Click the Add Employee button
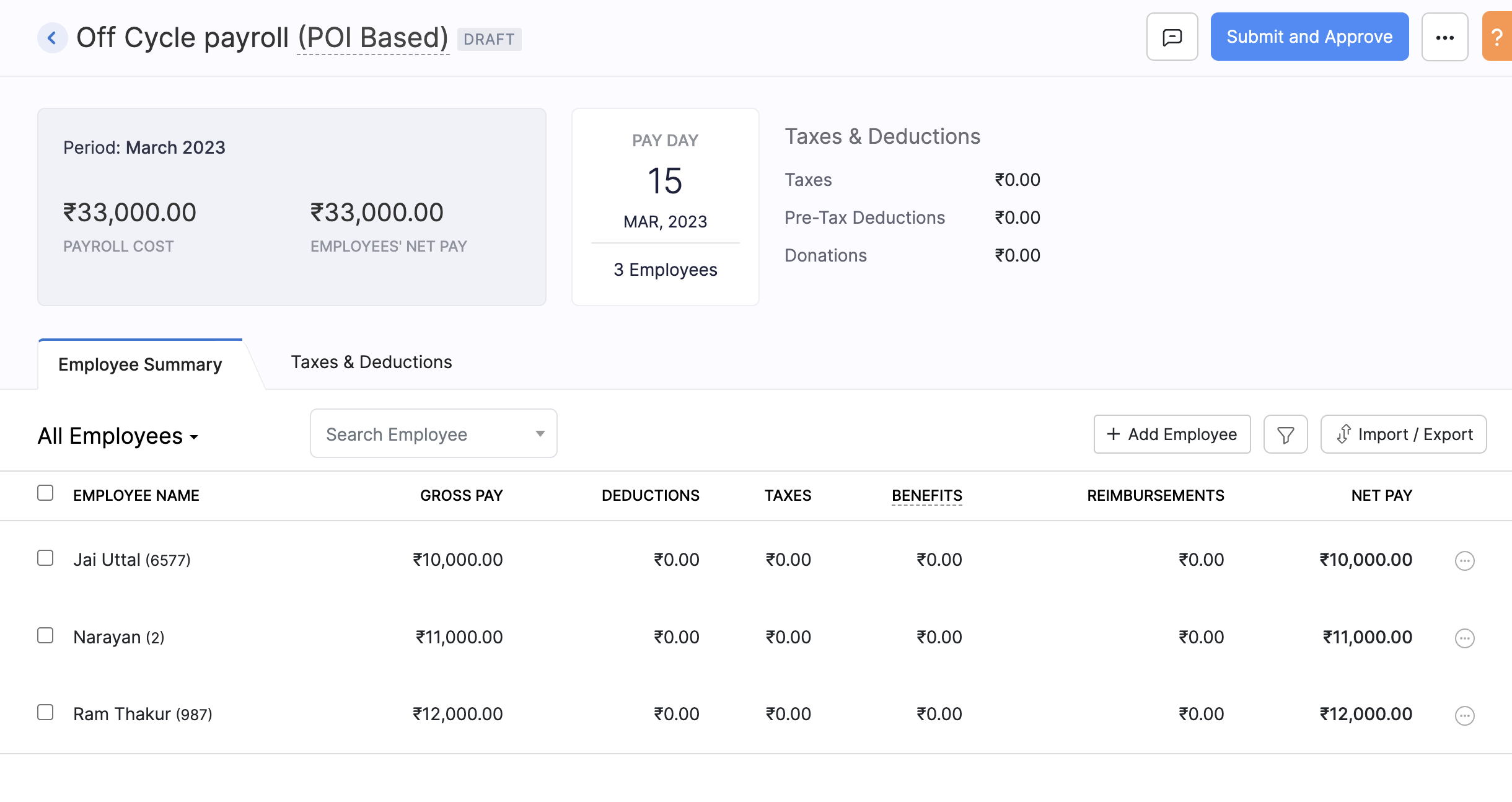The image size is (1512, 802). 1172,434
